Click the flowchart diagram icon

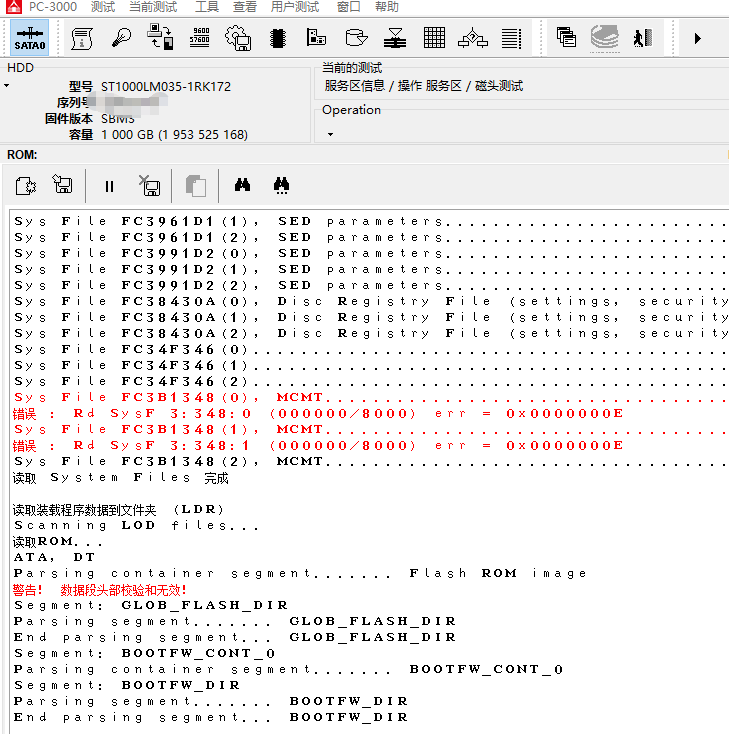(x=472, y=38)
